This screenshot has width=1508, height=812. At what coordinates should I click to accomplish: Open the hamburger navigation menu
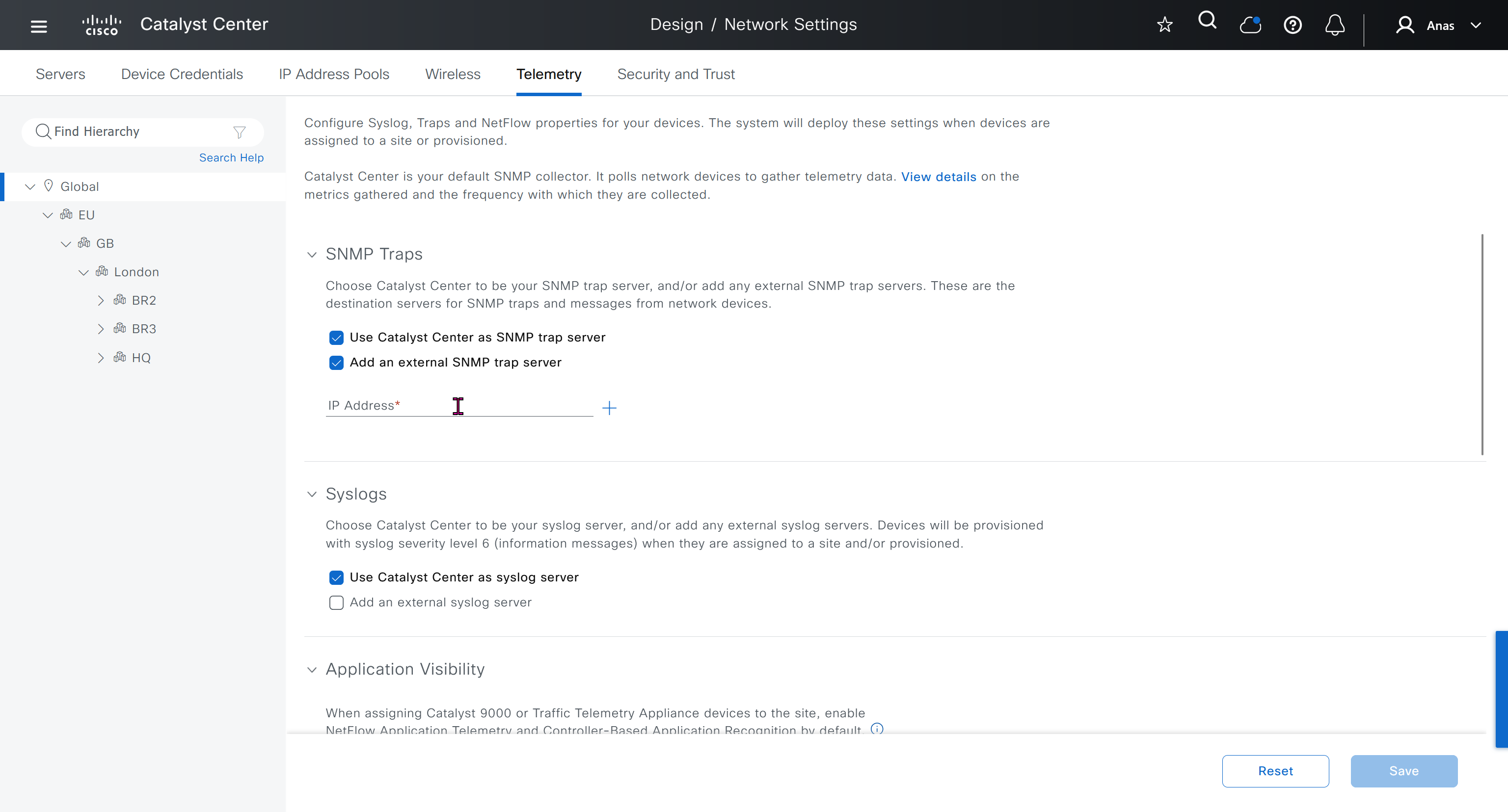39,26
